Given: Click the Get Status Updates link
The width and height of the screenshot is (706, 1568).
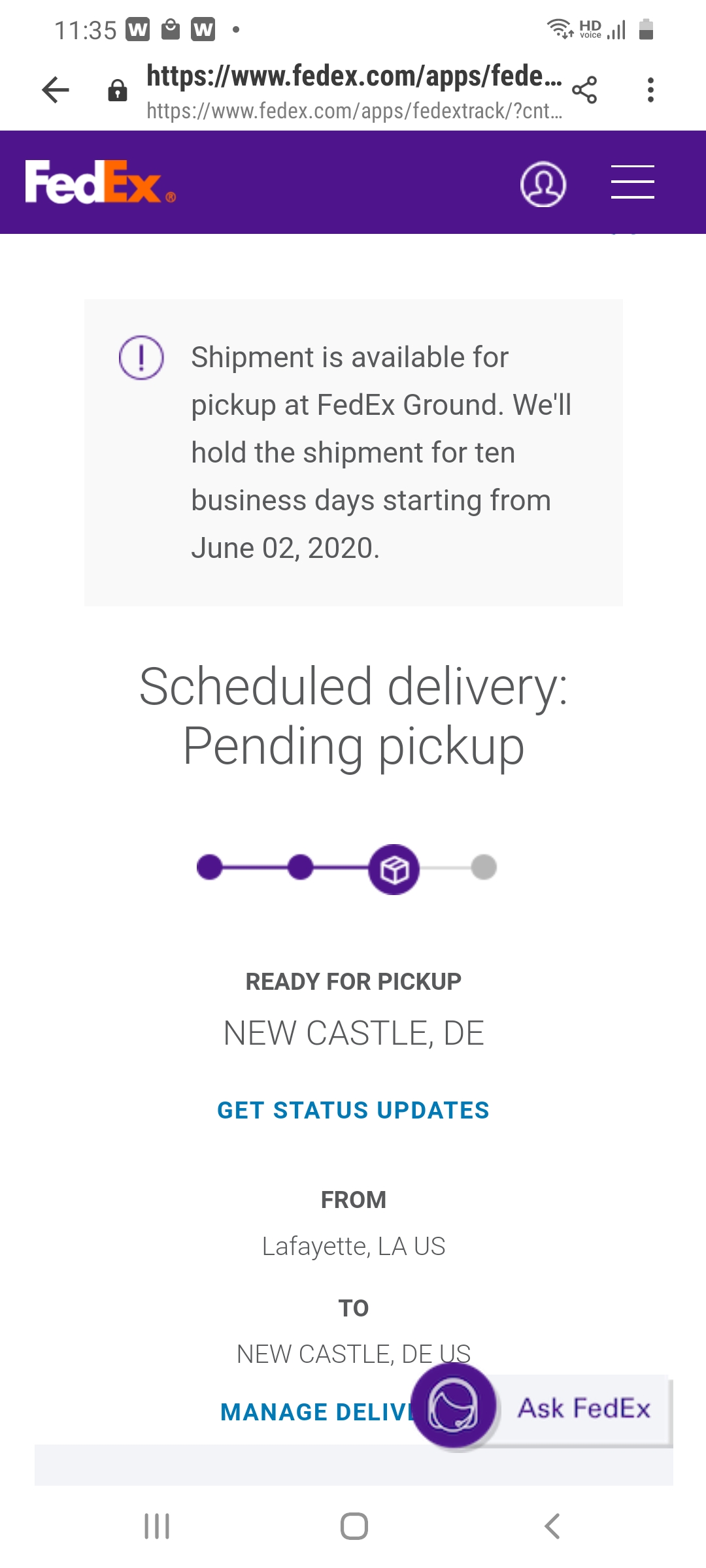Looking at the screenshot, I should pyautogui.click(x=353, y=1110).
